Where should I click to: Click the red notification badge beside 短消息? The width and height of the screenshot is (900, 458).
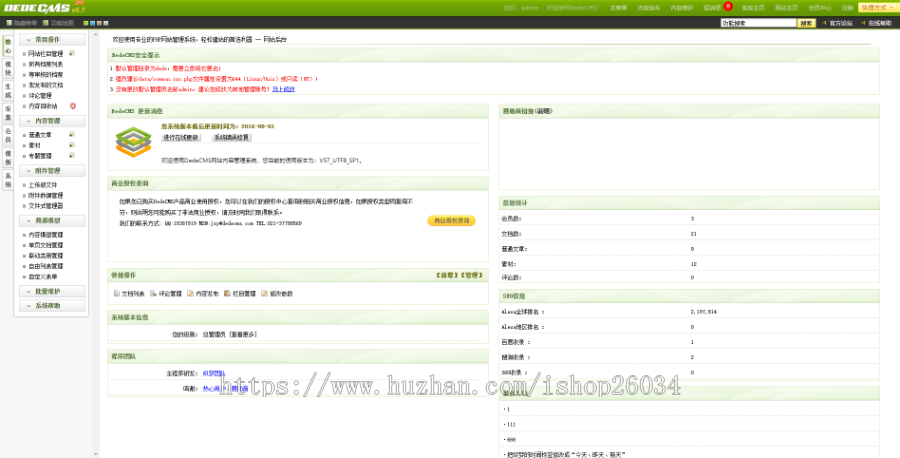tap(728, 6)
